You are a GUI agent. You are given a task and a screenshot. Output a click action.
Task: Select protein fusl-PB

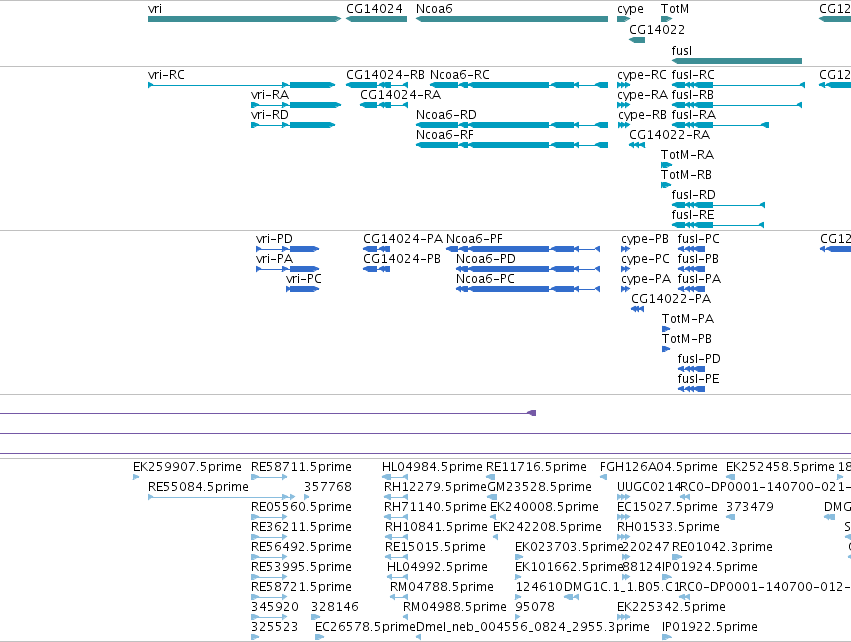[691, 269]
